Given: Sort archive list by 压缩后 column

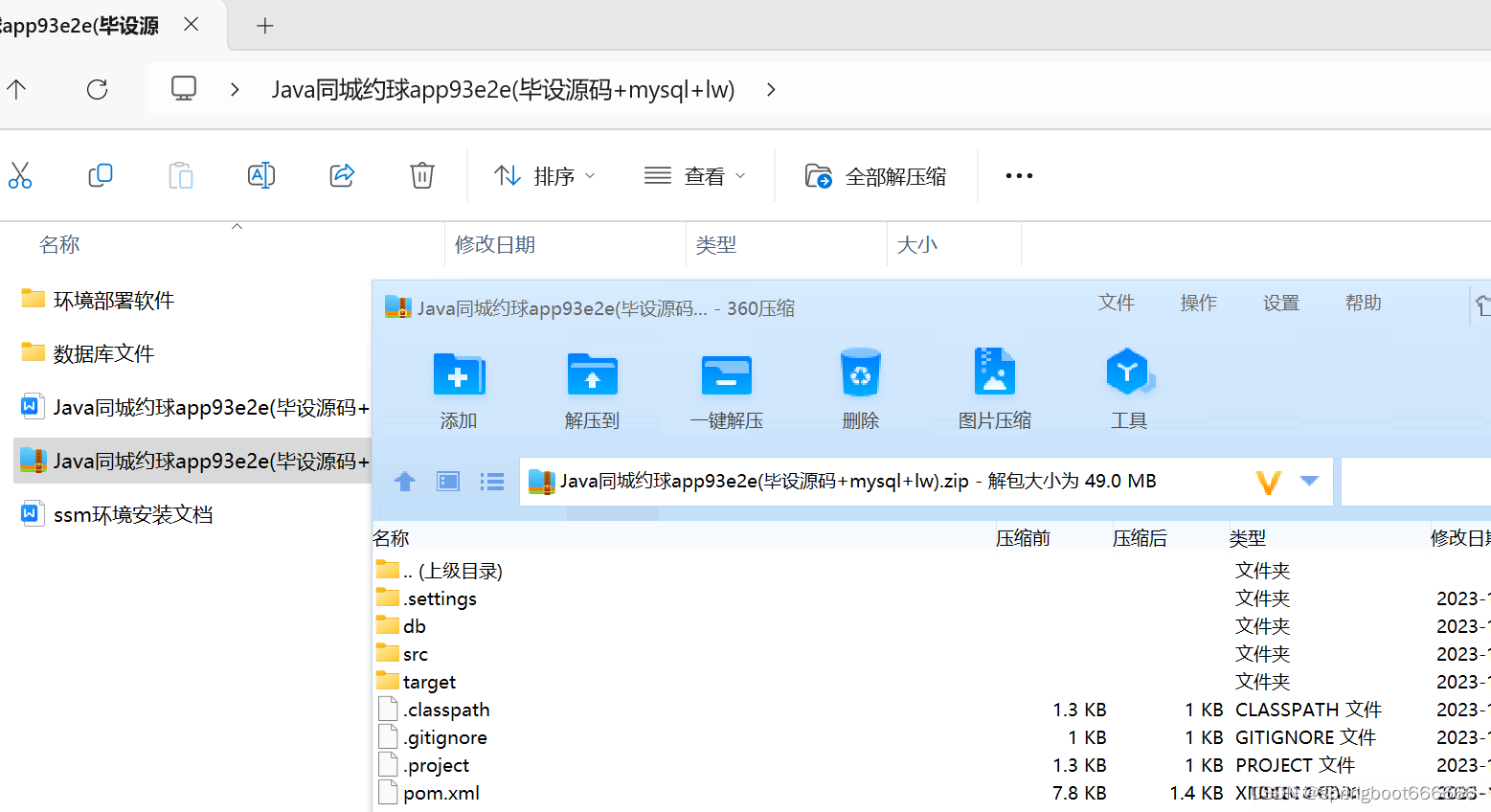Looking at the screenshot, I should pos(1140,539).
